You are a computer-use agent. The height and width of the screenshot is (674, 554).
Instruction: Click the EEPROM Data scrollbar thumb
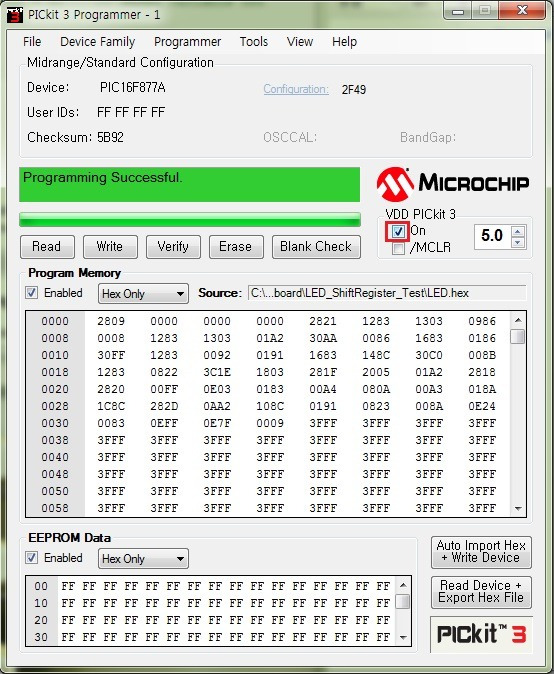[x=403, y=601]
